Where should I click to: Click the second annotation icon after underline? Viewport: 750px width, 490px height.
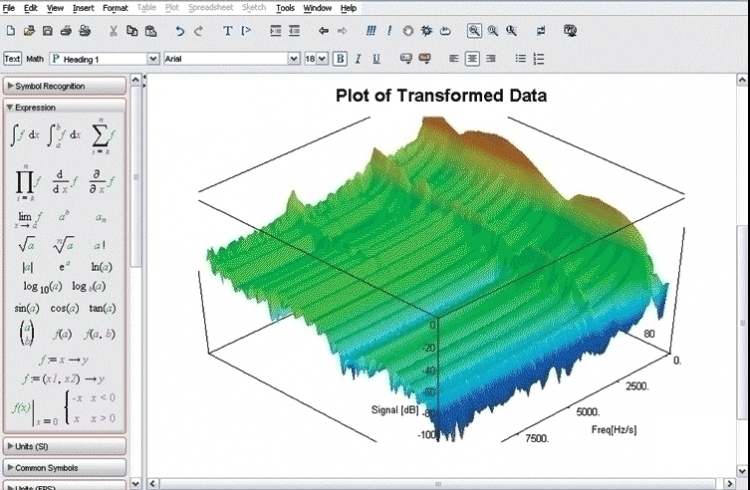coord(424,59)
